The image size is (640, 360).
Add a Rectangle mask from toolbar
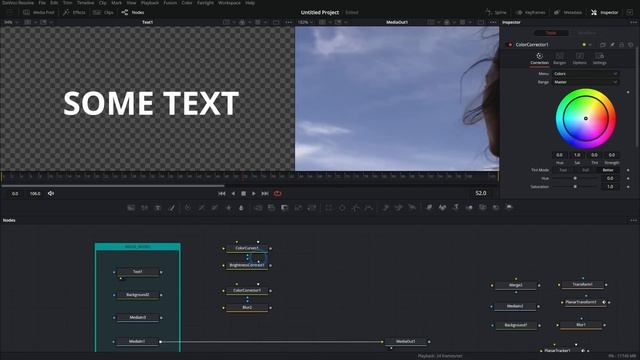click(x=329, y=208)
